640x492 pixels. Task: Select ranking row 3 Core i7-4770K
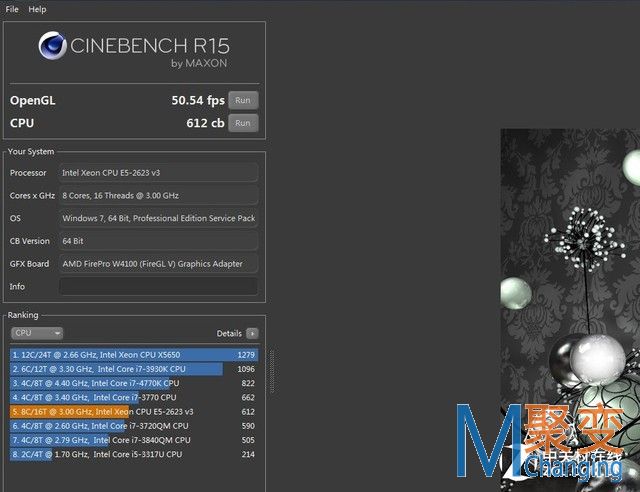point(134,383)
